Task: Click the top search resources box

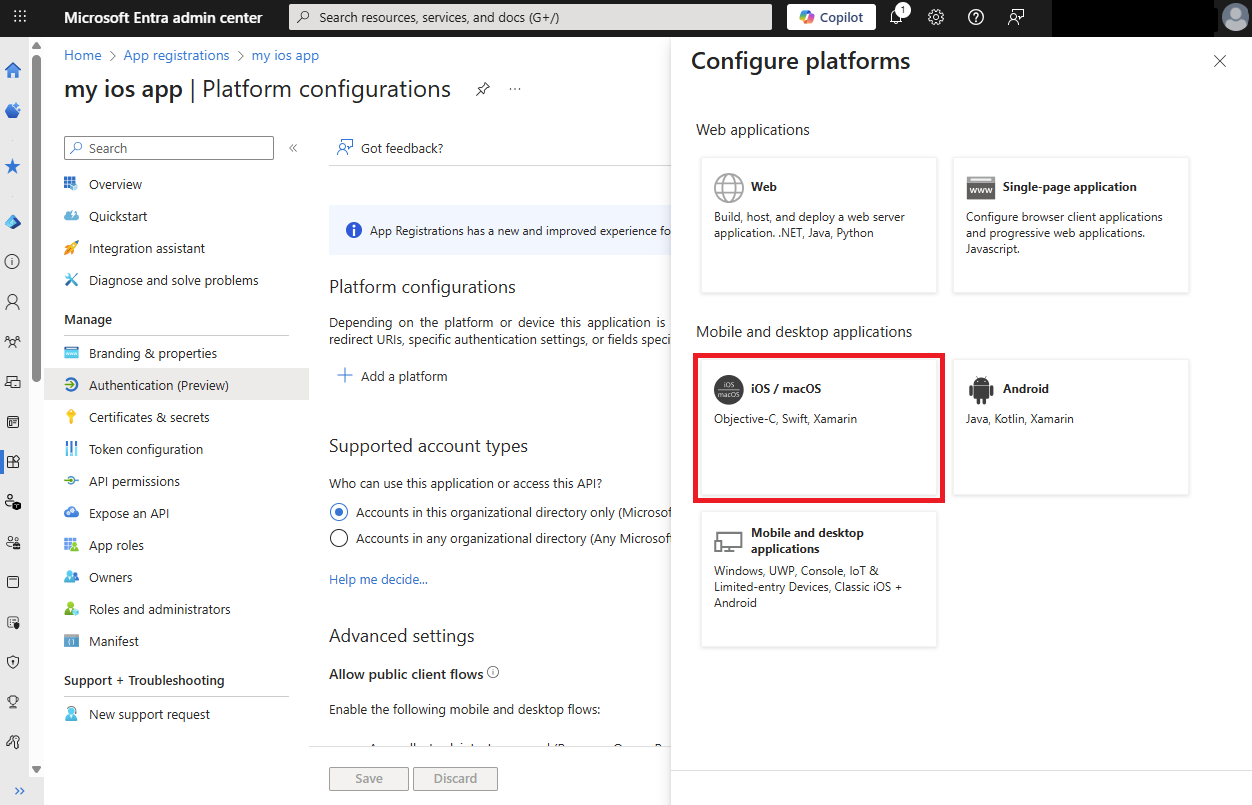Action: pos(530,17)
